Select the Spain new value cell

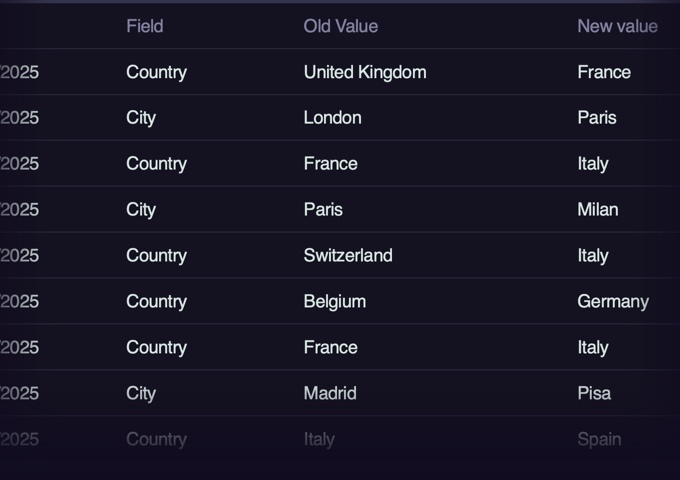coord(598,439)
